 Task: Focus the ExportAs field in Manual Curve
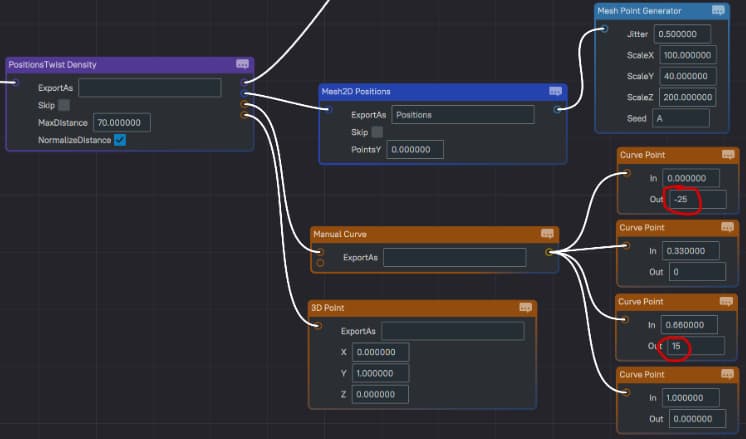click(454, 258)
